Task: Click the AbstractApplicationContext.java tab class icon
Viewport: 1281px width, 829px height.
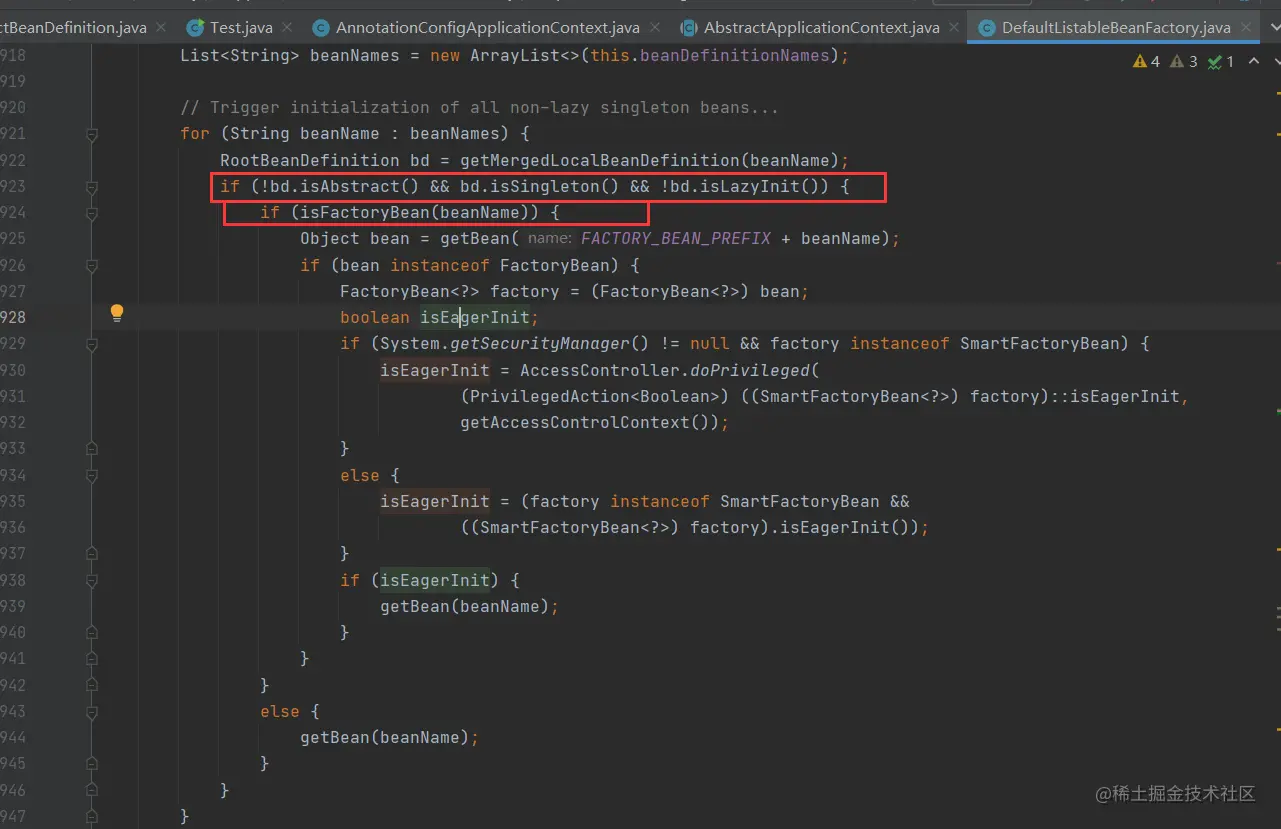Action: point(688,28)
